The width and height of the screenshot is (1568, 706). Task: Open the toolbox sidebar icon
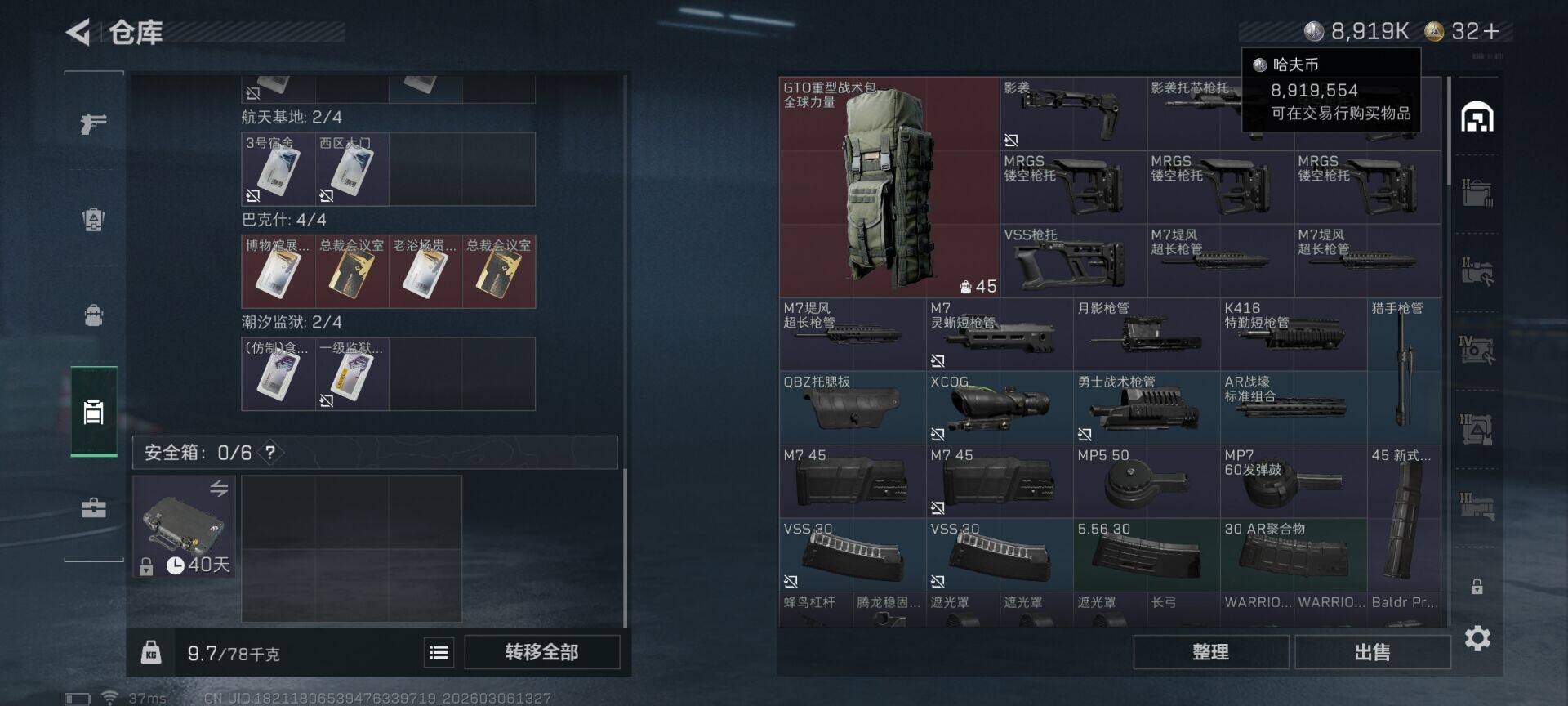point(94,508)
